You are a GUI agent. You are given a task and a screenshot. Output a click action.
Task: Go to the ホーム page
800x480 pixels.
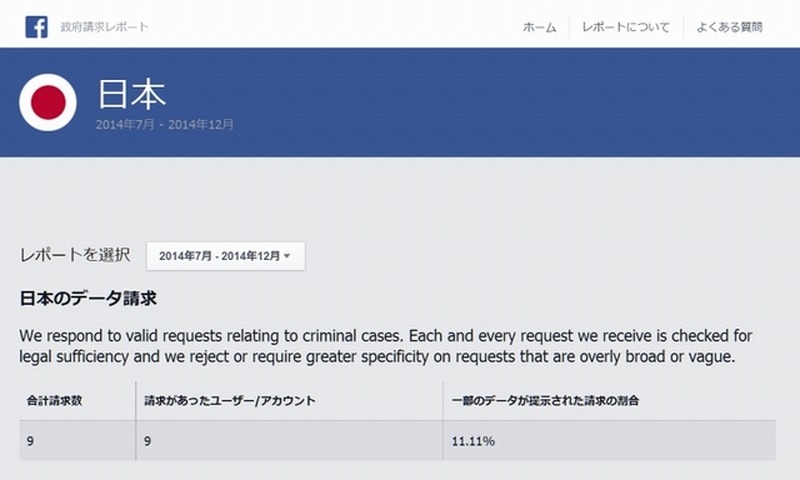point(539,27)
